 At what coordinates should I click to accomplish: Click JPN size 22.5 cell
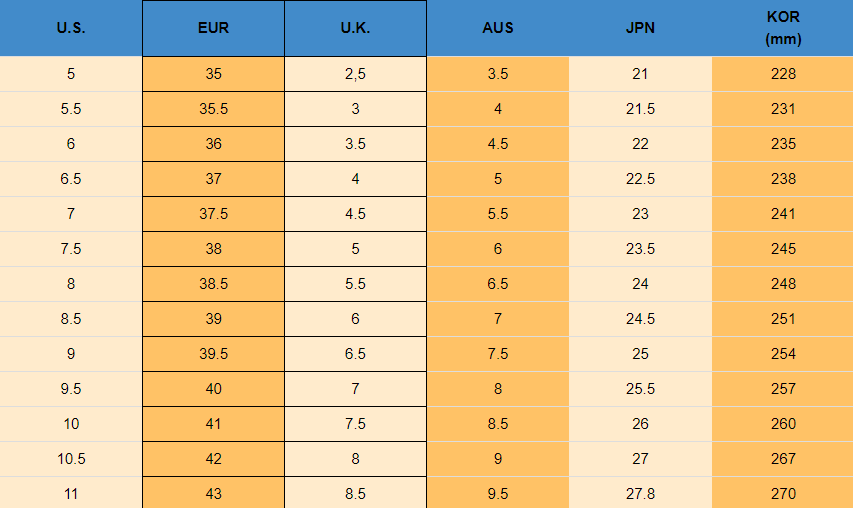pos(640,179)
